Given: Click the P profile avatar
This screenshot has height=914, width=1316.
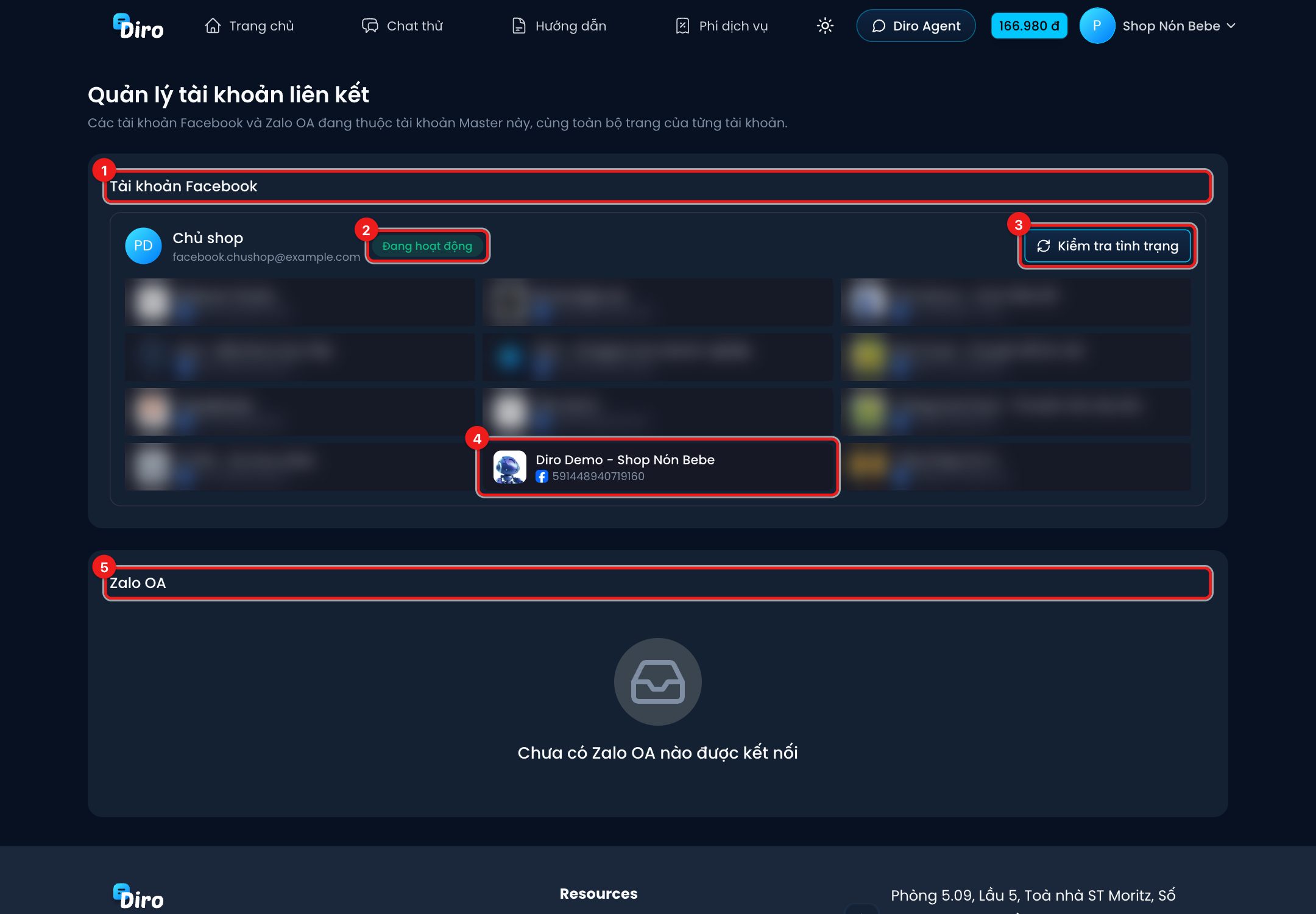Looking at the screenshot, I should [x=1097, y=26].
